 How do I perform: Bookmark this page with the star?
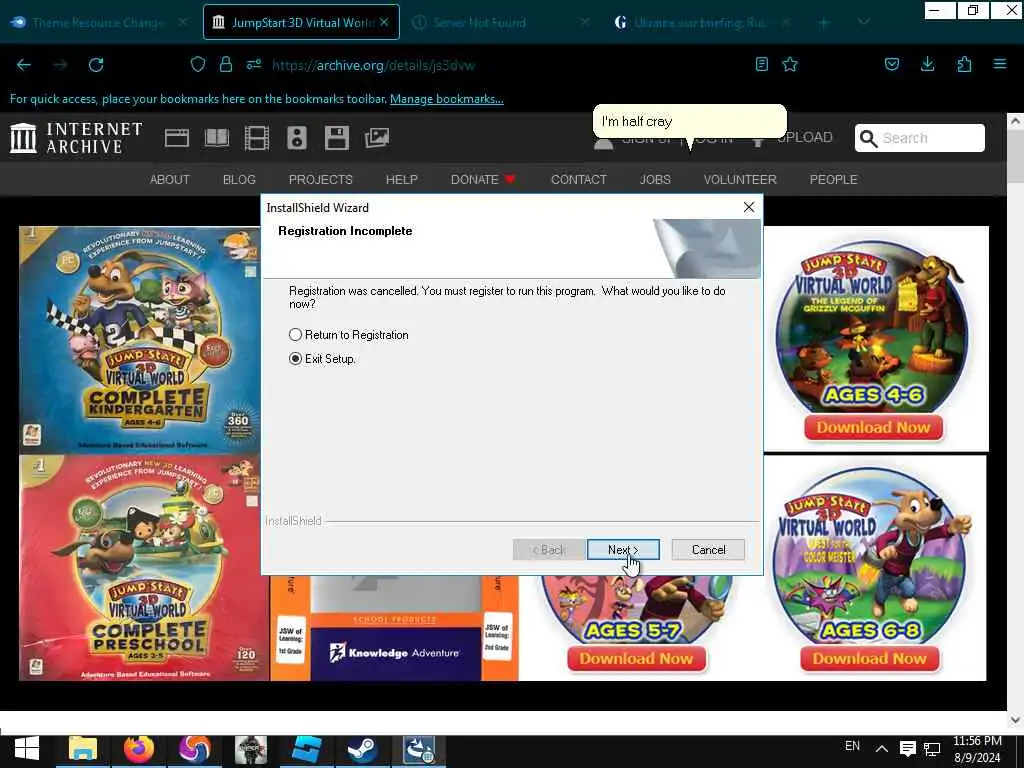(790, 64)
